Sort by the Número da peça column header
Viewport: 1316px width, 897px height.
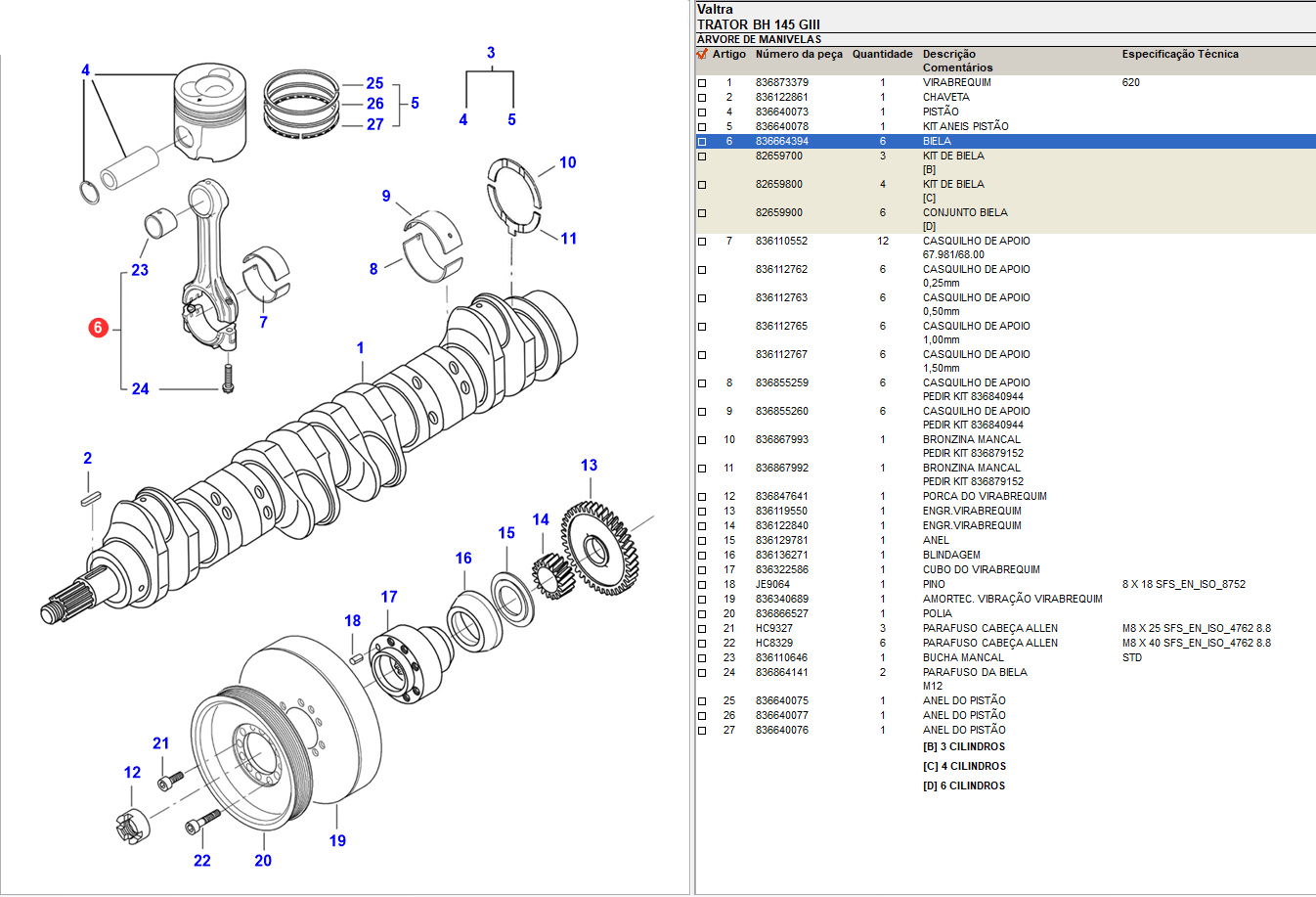pos(798,55)
